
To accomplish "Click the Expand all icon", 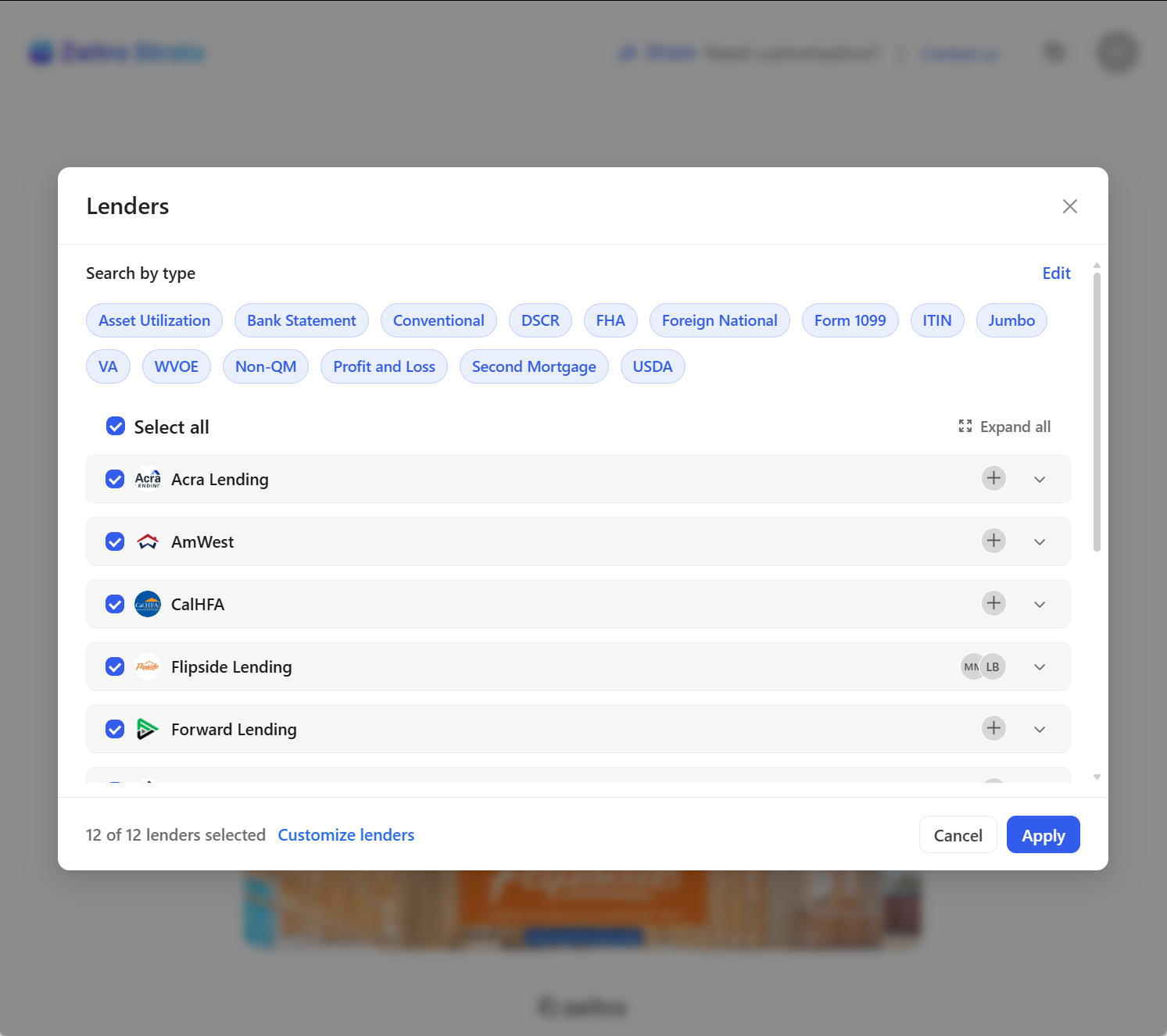I will click(965, 426).
